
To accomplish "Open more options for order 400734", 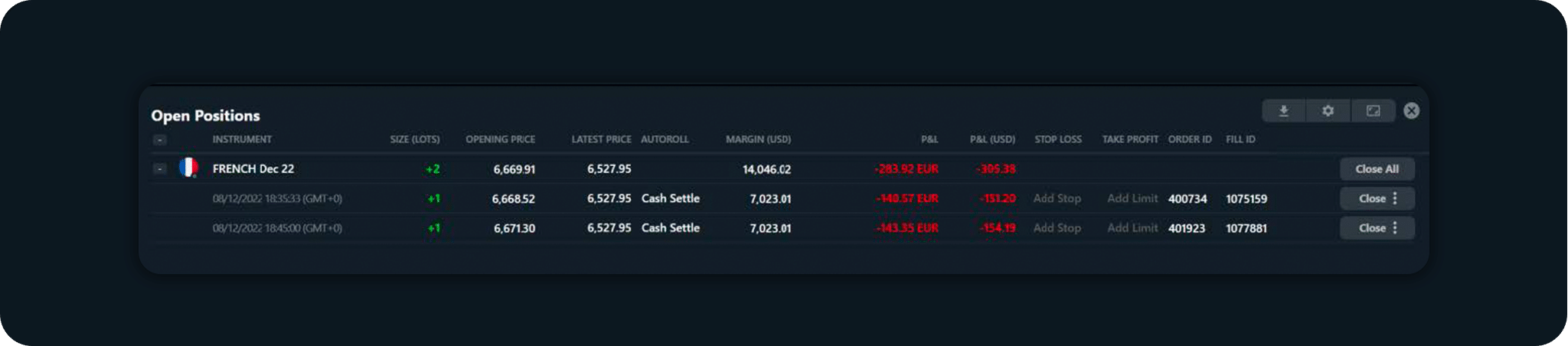I will 1396,199.
